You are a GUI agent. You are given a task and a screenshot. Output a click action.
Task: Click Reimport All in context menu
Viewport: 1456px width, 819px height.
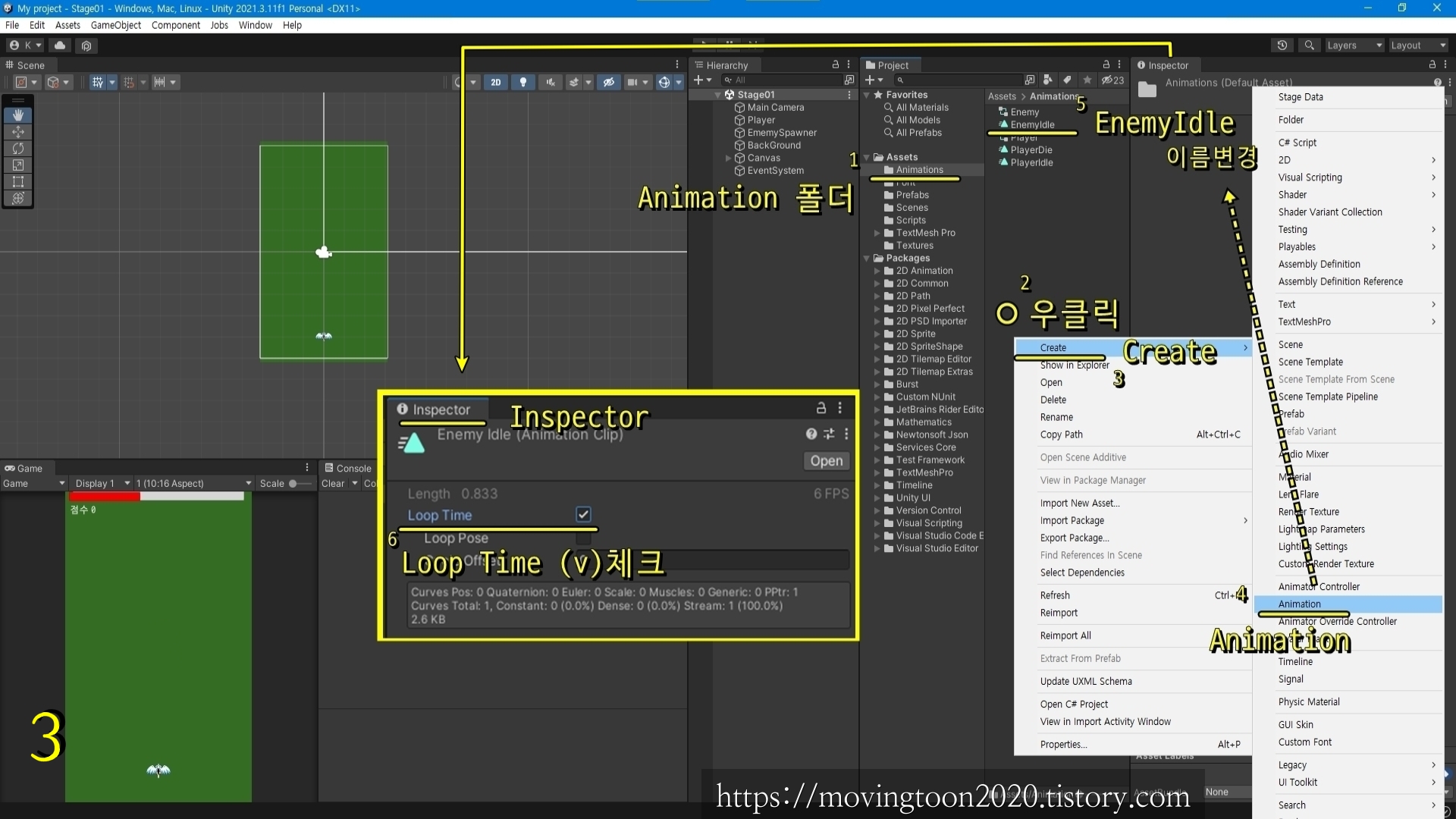pos(1133,635)
